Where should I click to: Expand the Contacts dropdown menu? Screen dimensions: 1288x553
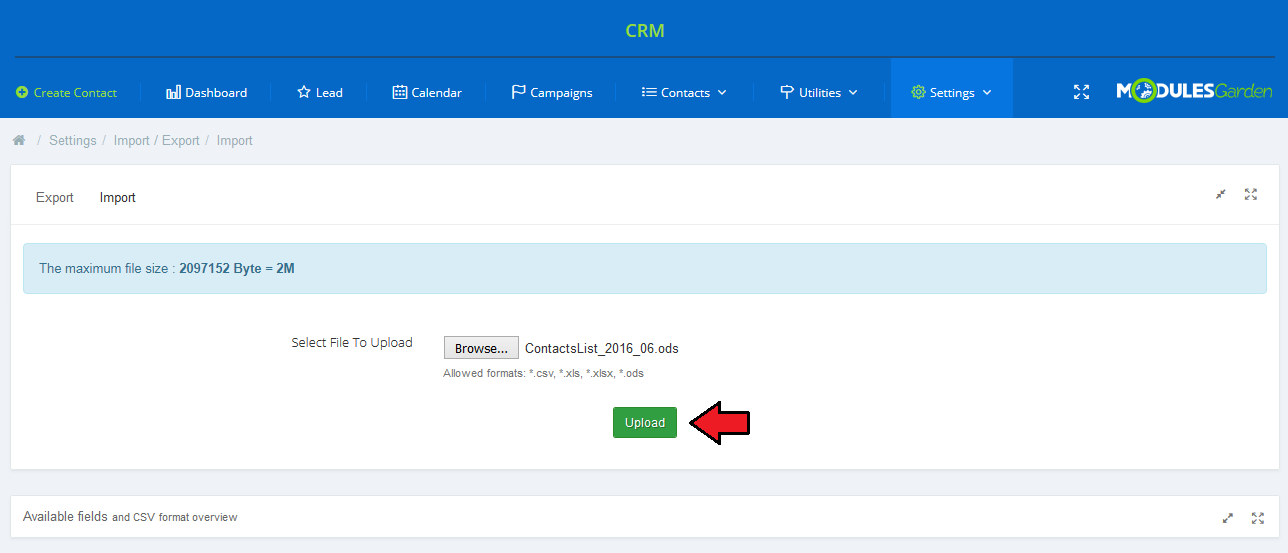[684, 92]
